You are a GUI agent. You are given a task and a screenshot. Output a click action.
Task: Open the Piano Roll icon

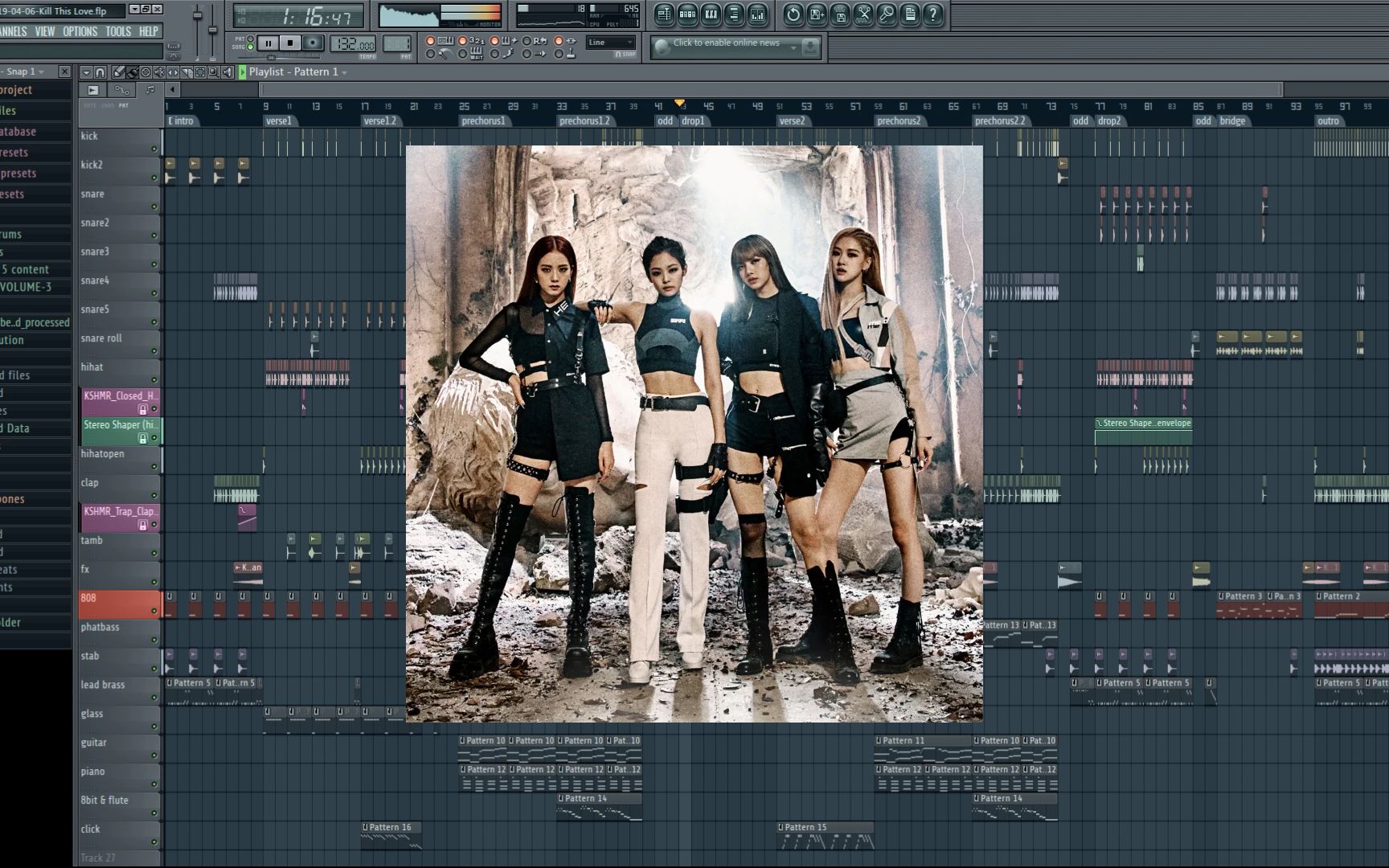pos(711,14)
